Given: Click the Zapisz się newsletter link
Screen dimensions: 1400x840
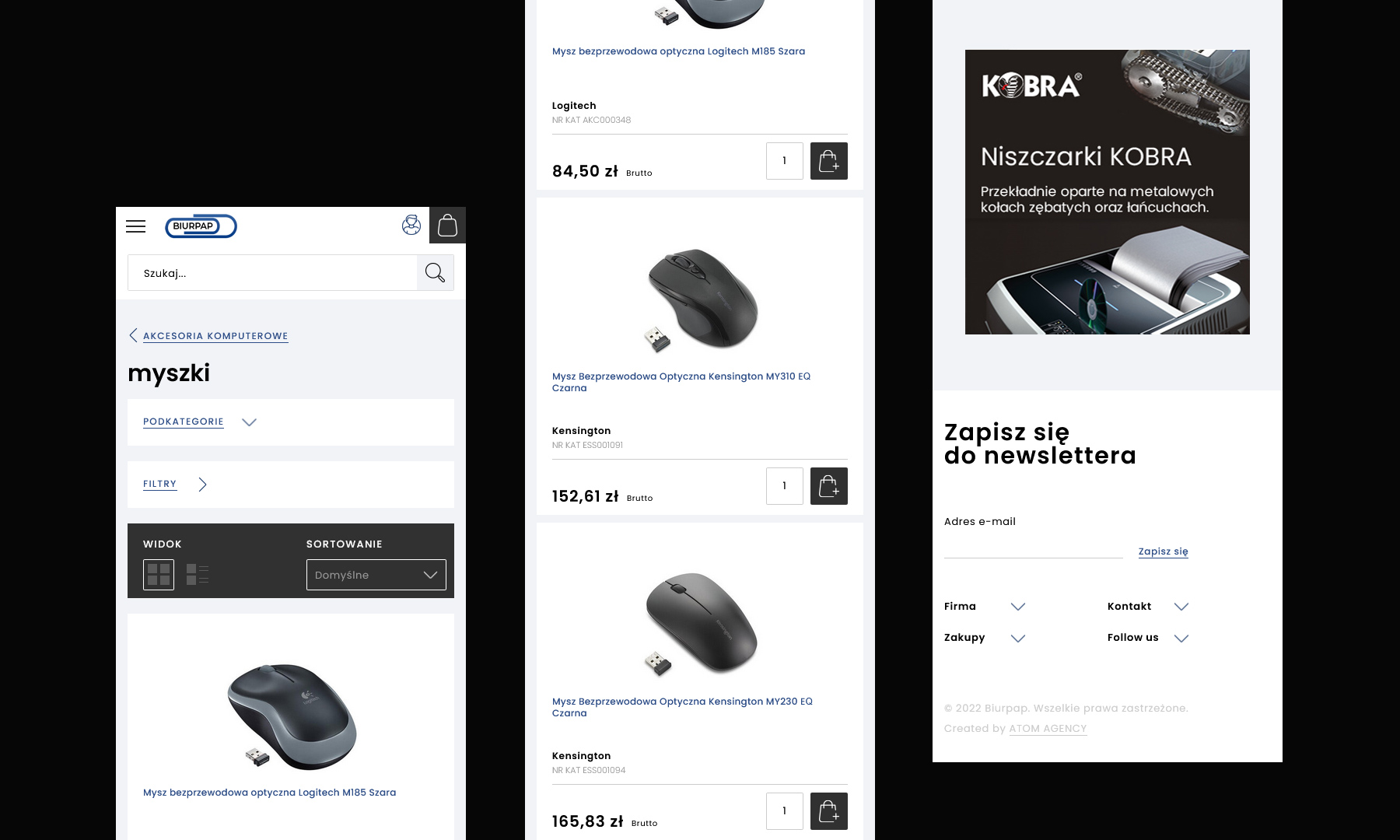Looking at the screenshot, I should click(1163, 551).
